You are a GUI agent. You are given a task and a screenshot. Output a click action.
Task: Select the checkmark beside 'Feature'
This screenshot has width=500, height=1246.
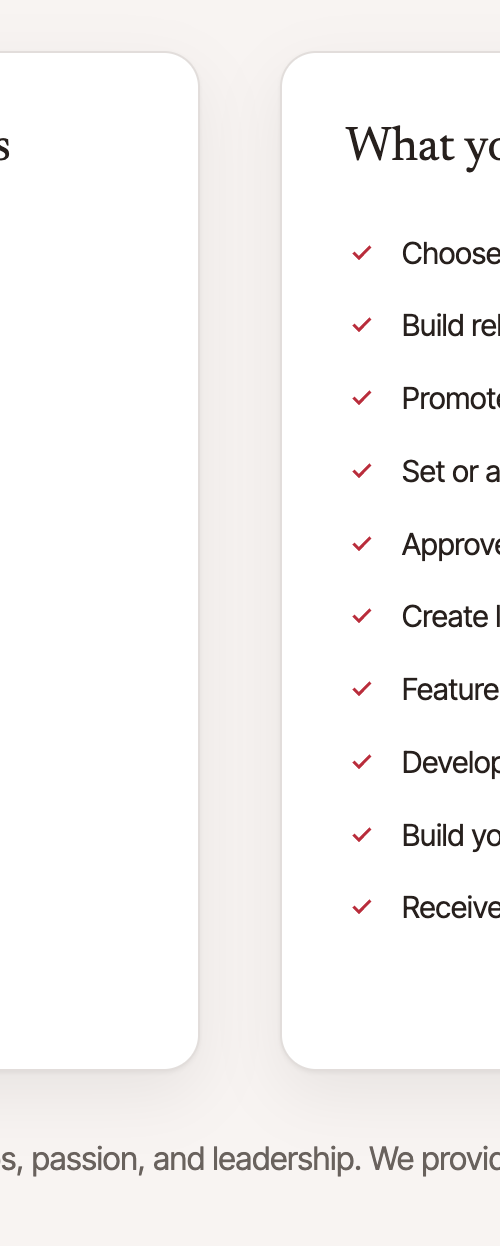(x=362, y=689)
